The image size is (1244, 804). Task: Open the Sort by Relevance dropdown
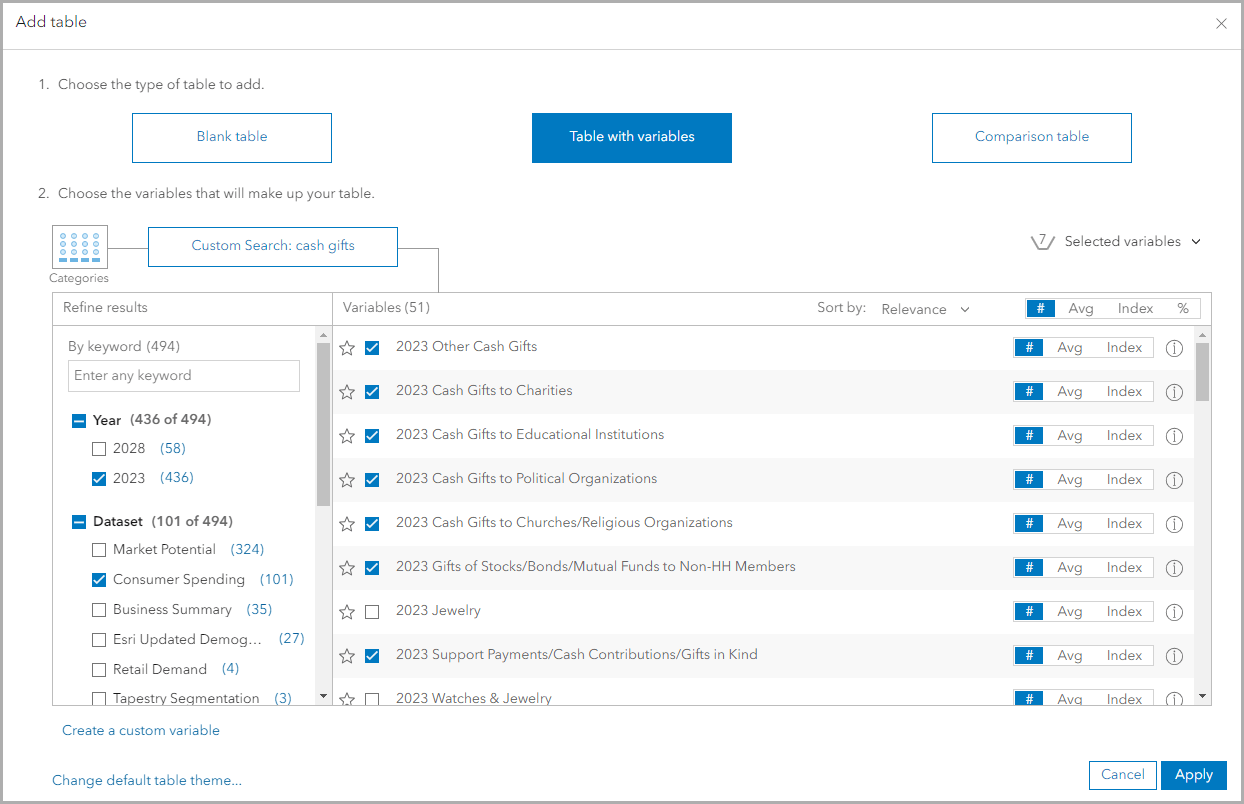925,309
